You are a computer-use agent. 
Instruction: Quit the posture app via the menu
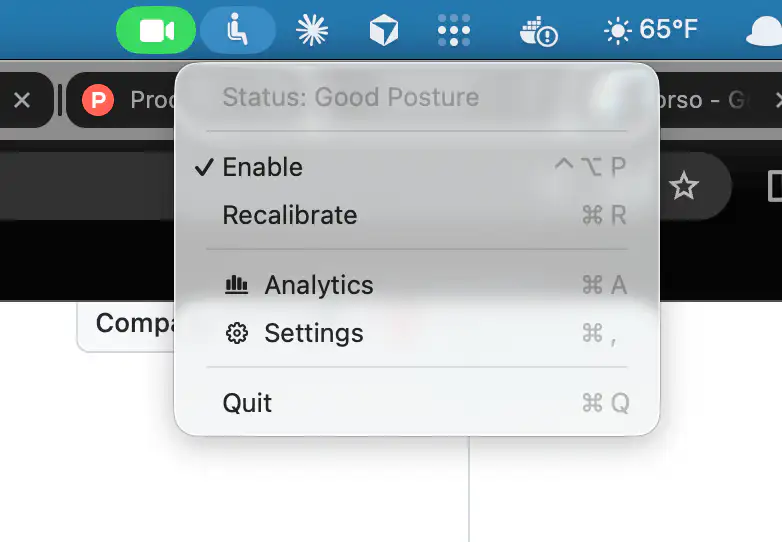pos(247,403)
